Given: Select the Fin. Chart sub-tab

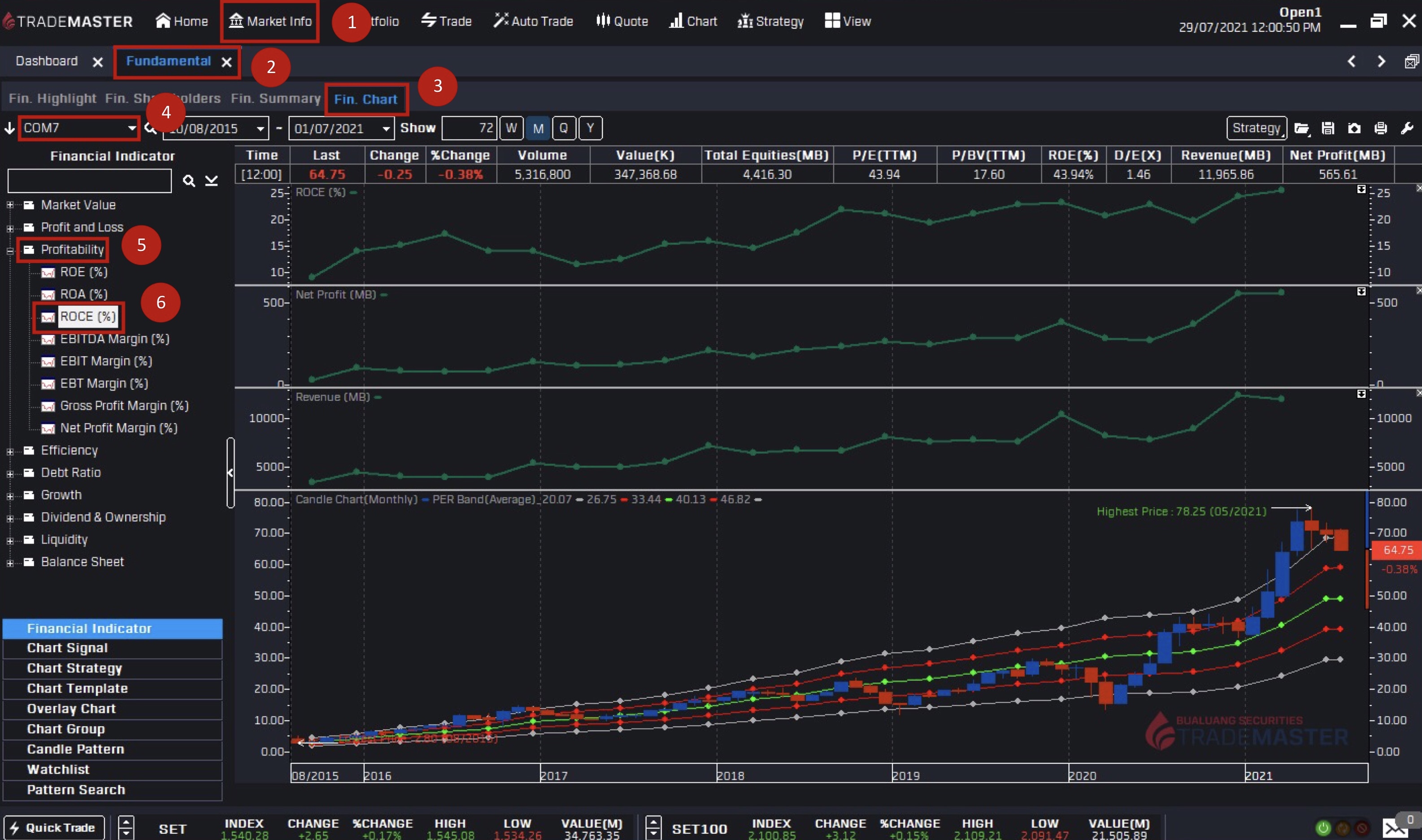Looking at the screenshot, I should pos(366,99).
